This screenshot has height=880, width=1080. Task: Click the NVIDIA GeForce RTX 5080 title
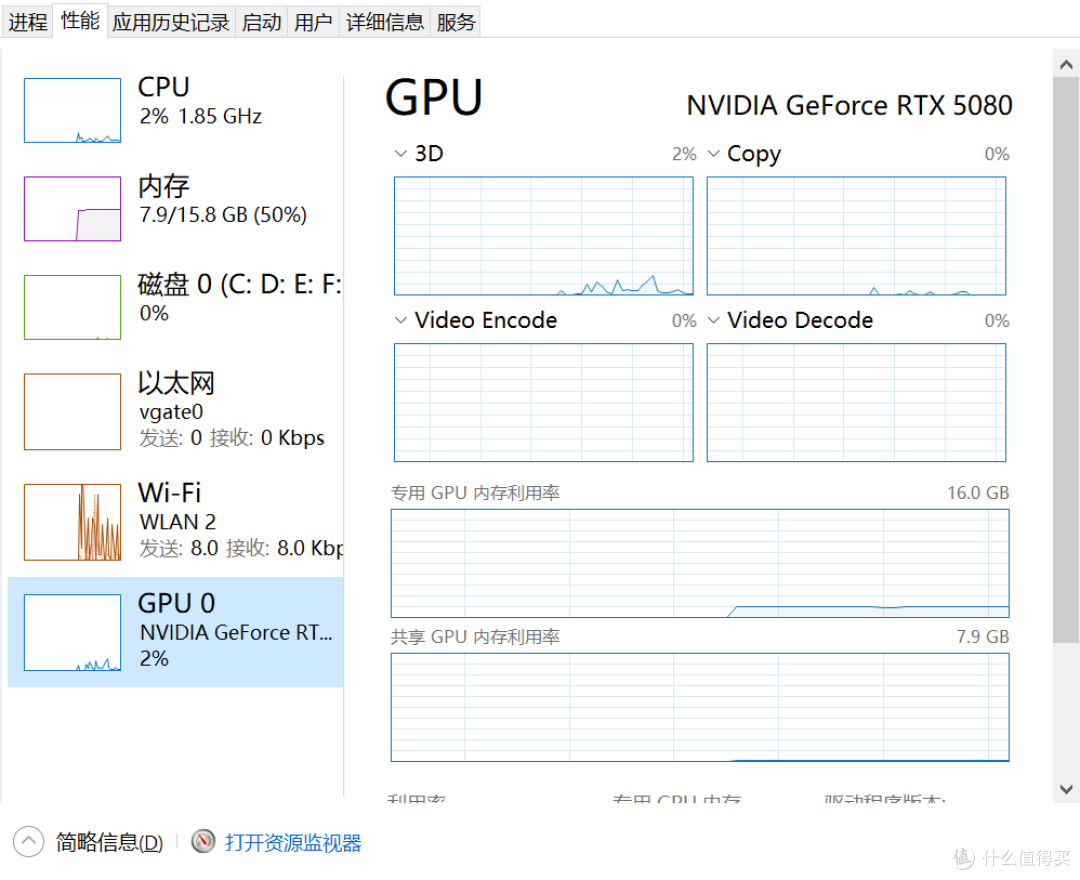(x=849, y=105)
